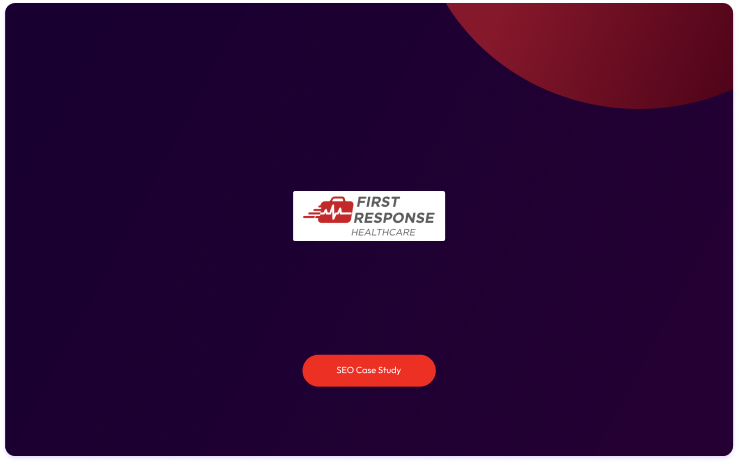This screenshot has height=464, width=739.
Task: Click the red speed lines beside briefcase
Action: (x=312, y=213)
